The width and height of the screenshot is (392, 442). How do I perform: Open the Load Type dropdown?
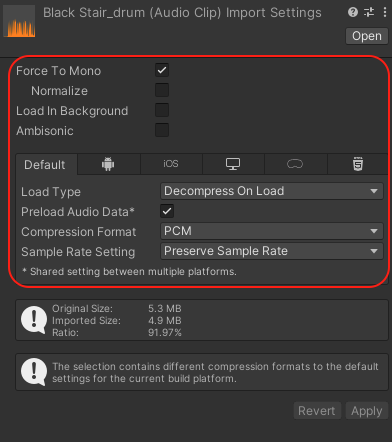tap(272, 191)
